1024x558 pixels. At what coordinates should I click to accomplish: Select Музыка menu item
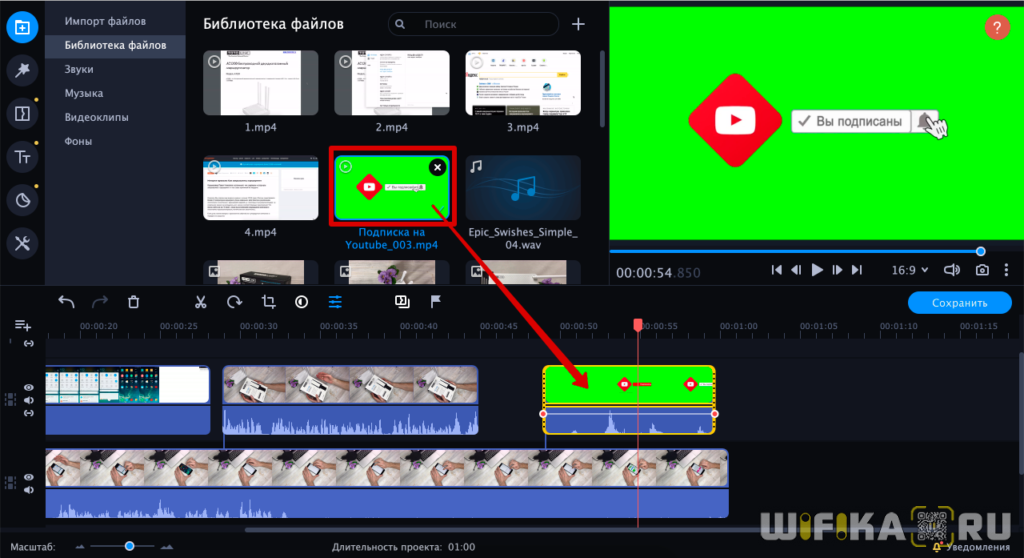(84, 93)
